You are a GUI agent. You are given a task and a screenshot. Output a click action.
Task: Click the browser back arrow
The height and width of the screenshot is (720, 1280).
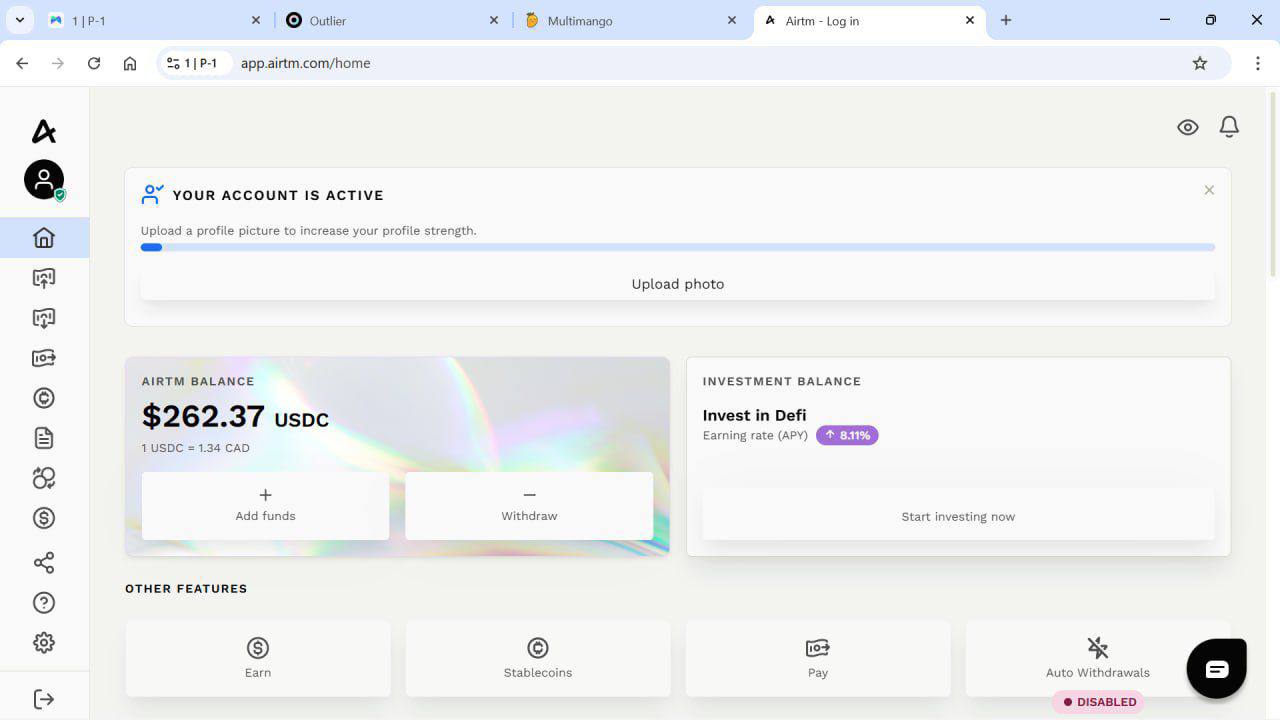[x=22, y=63]
